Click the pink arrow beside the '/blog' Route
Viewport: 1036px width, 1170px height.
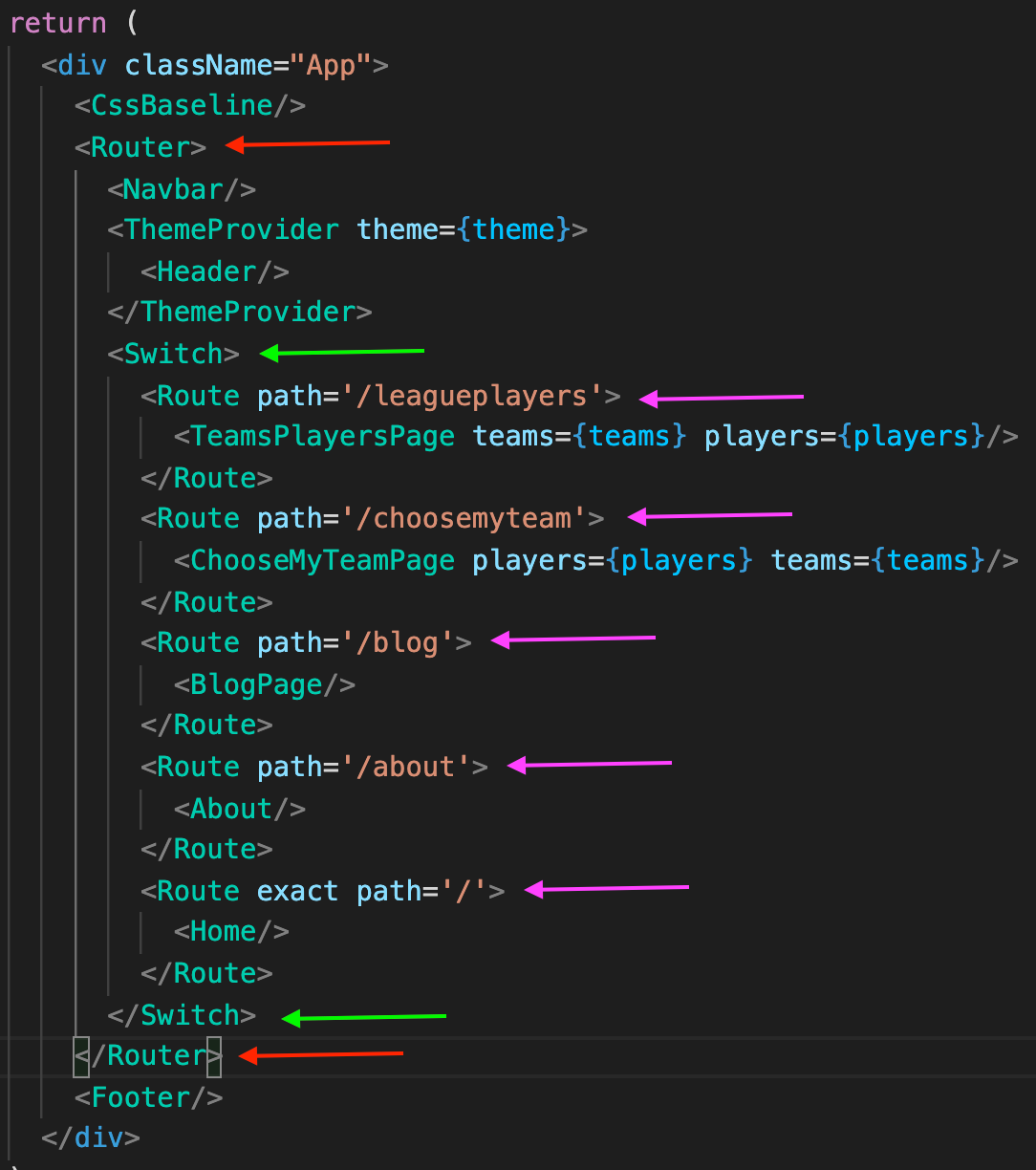(x=573, y=640)
